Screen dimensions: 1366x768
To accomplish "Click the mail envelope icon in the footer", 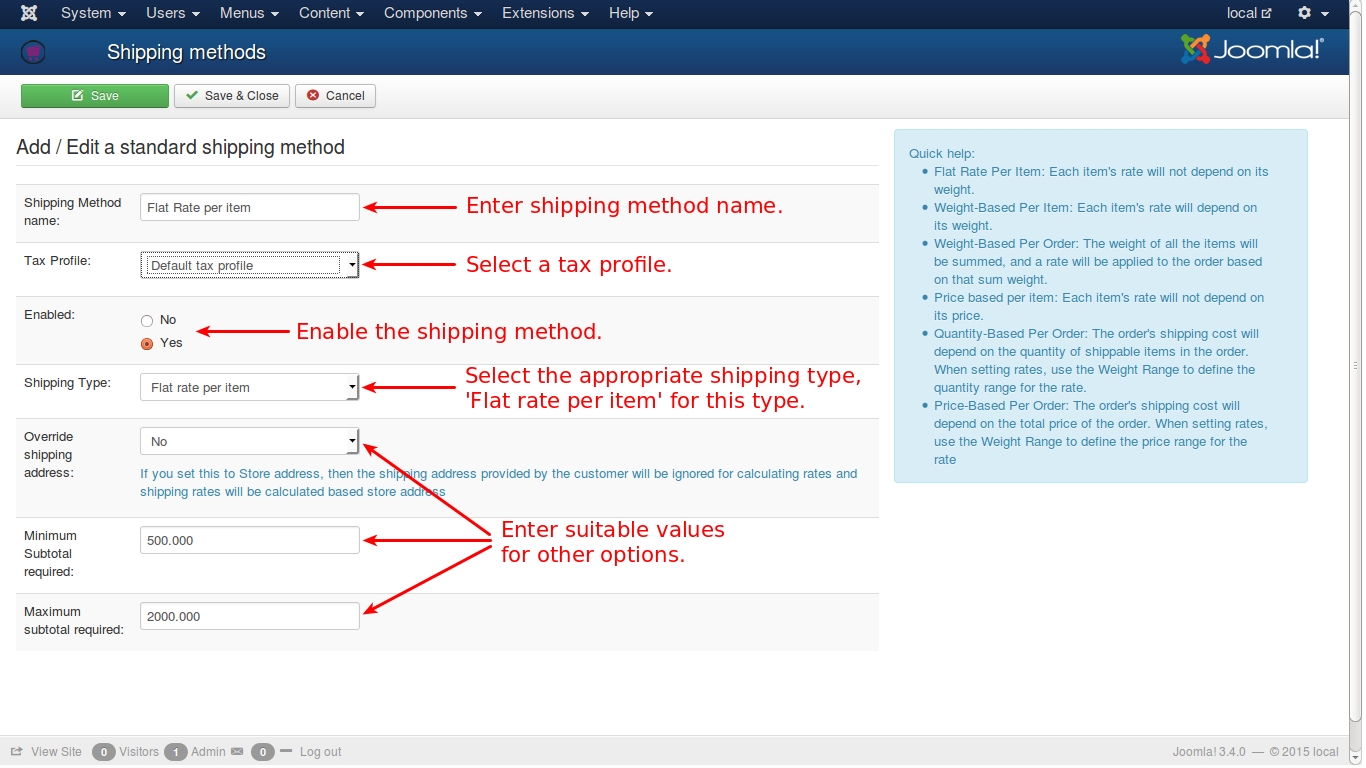I will coord(237,751).
